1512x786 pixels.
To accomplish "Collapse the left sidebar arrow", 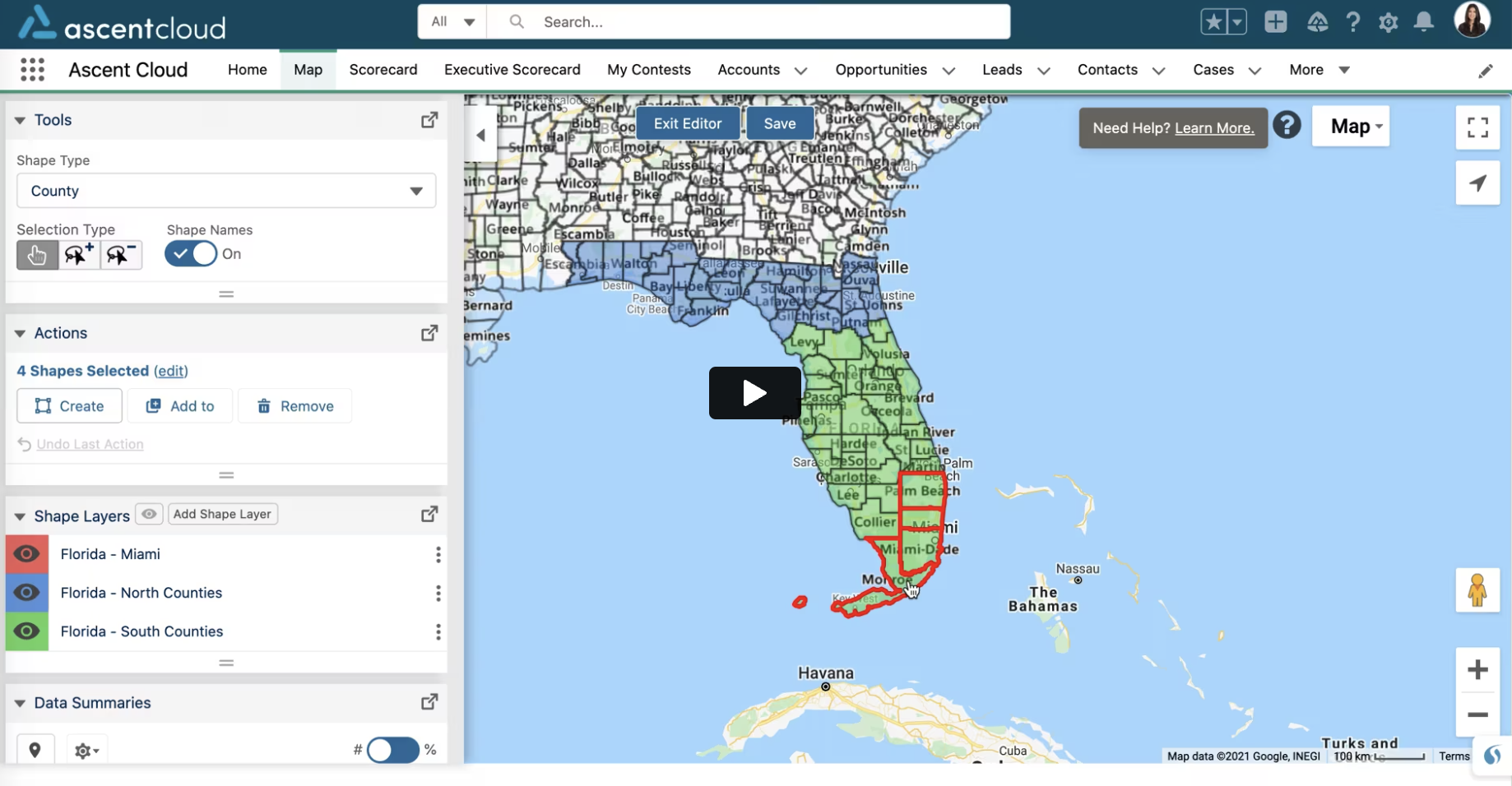I will (x=480, y=135).
